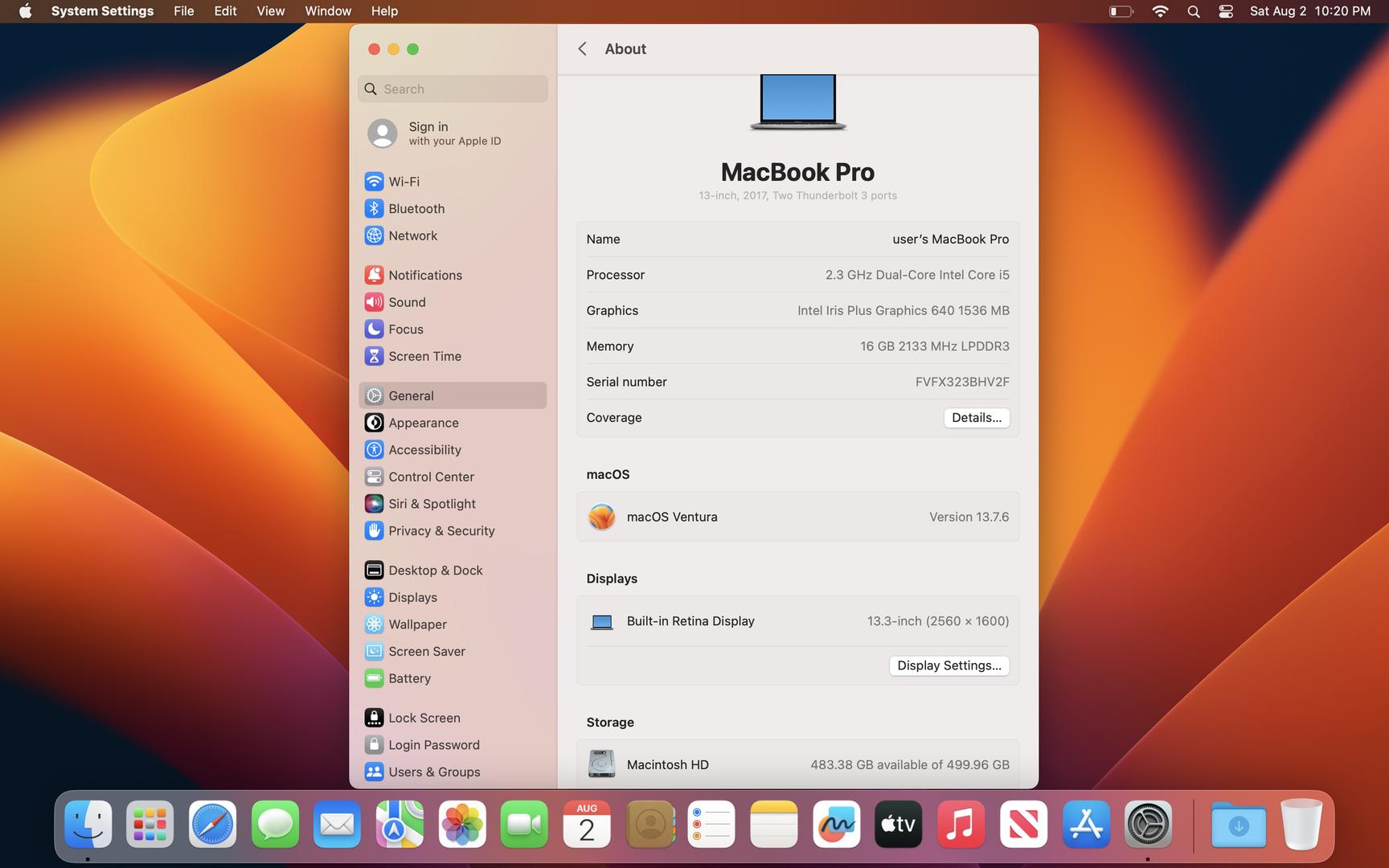Click the date and time in menu bar
This screenshot has height=868, width=1389.
[1310, 11]
